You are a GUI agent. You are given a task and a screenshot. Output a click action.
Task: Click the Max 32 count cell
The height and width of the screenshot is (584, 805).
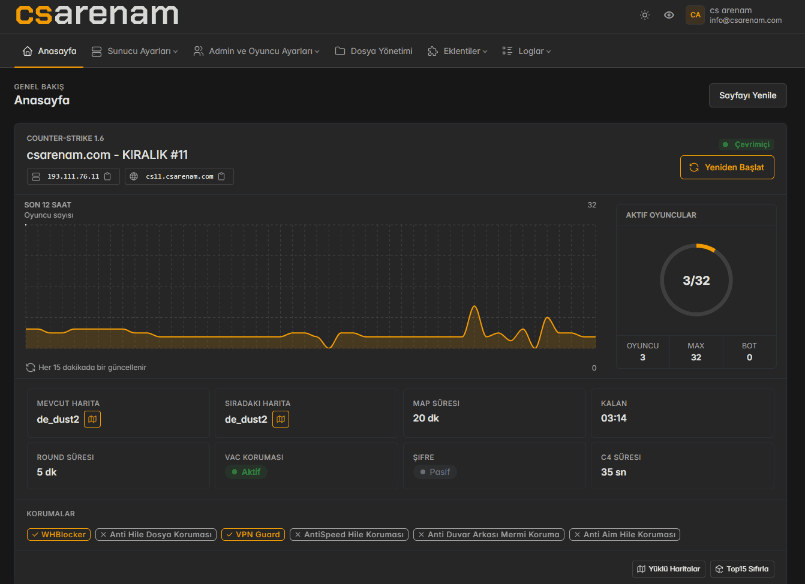pos(696,352)
